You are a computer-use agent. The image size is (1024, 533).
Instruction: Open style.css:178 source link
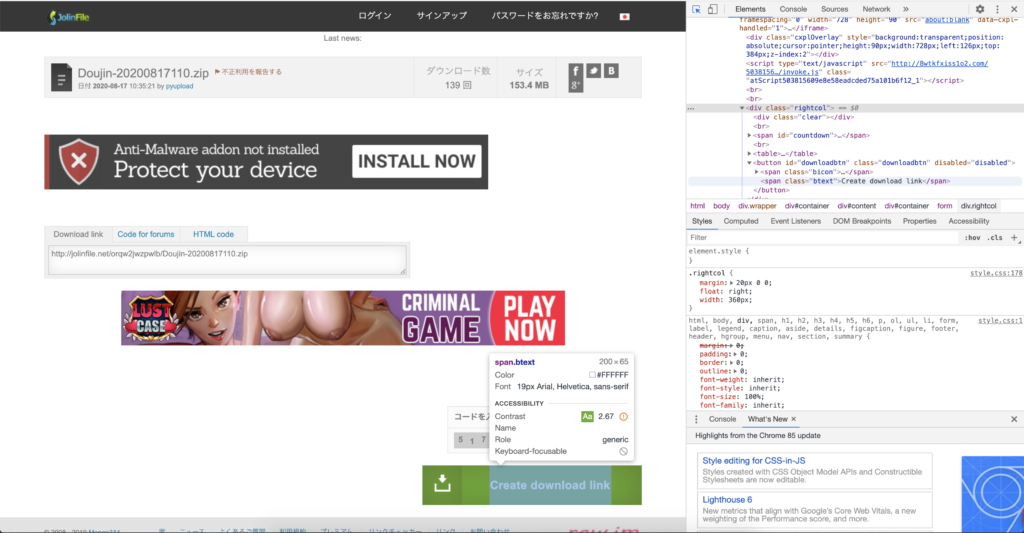pos(996,273)
